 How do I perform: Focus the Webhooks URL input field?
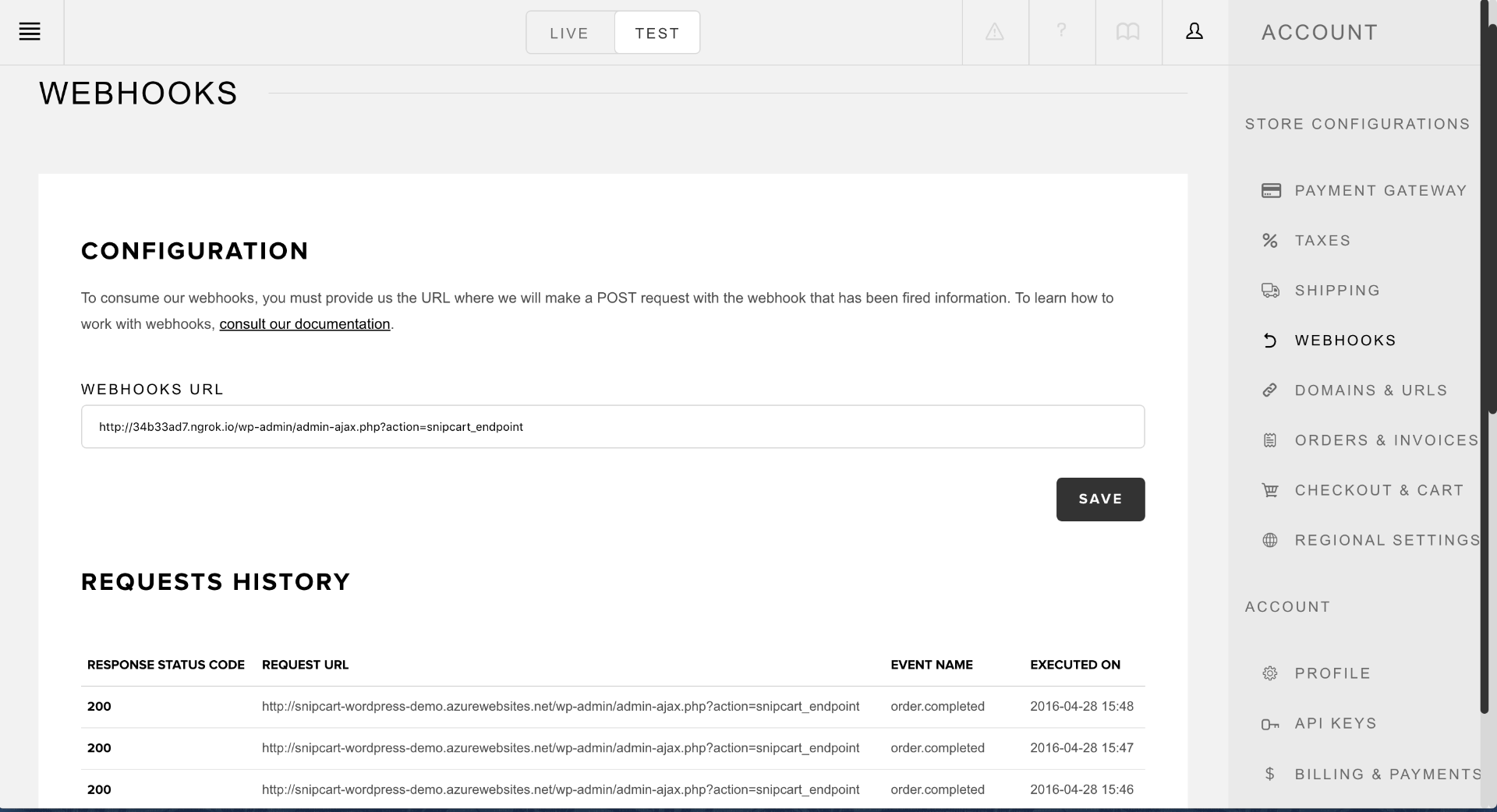[613, 426]
